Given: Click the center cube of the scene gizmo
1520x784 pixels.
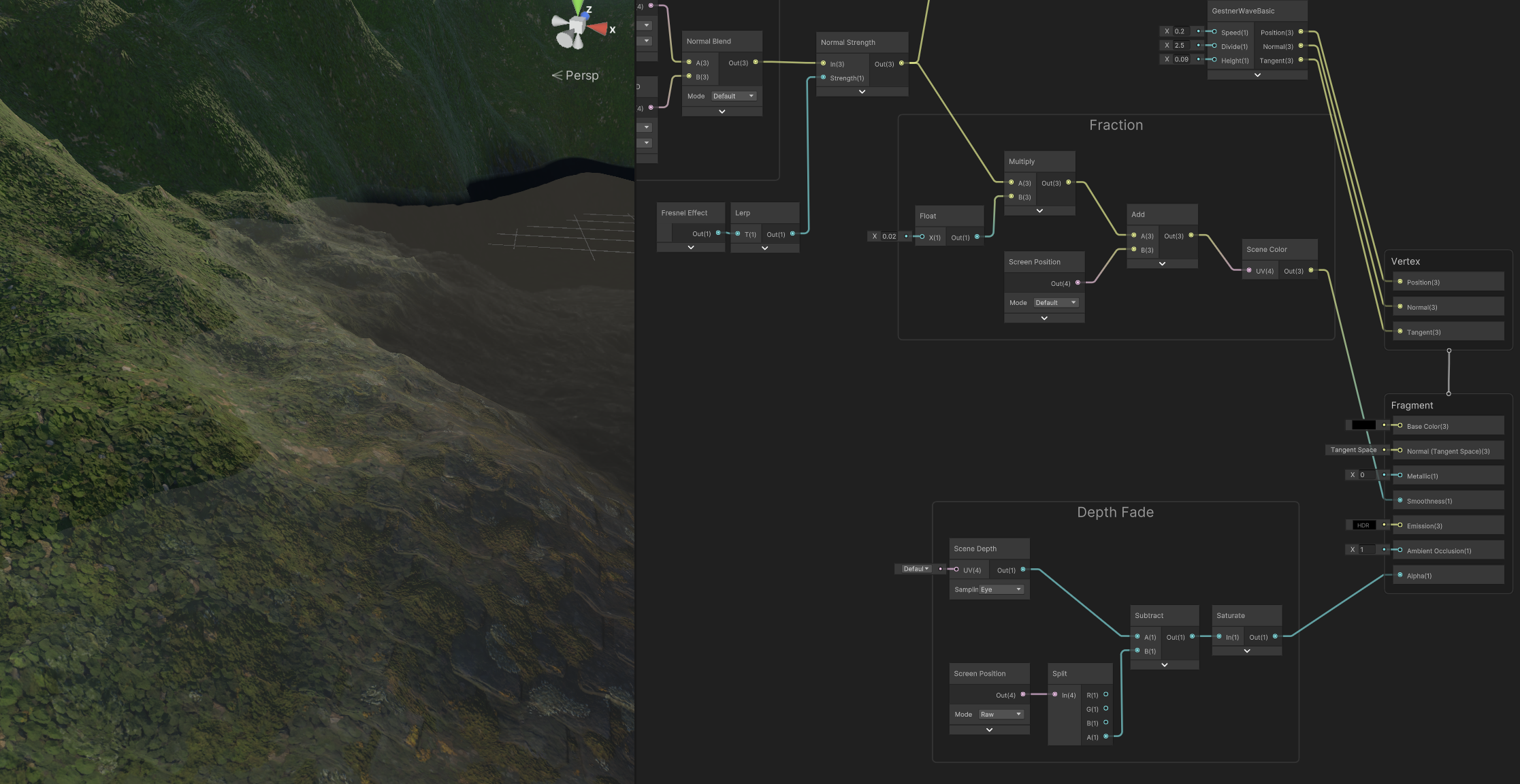Looking at the screenshot, I should click(x=577, y=26).
